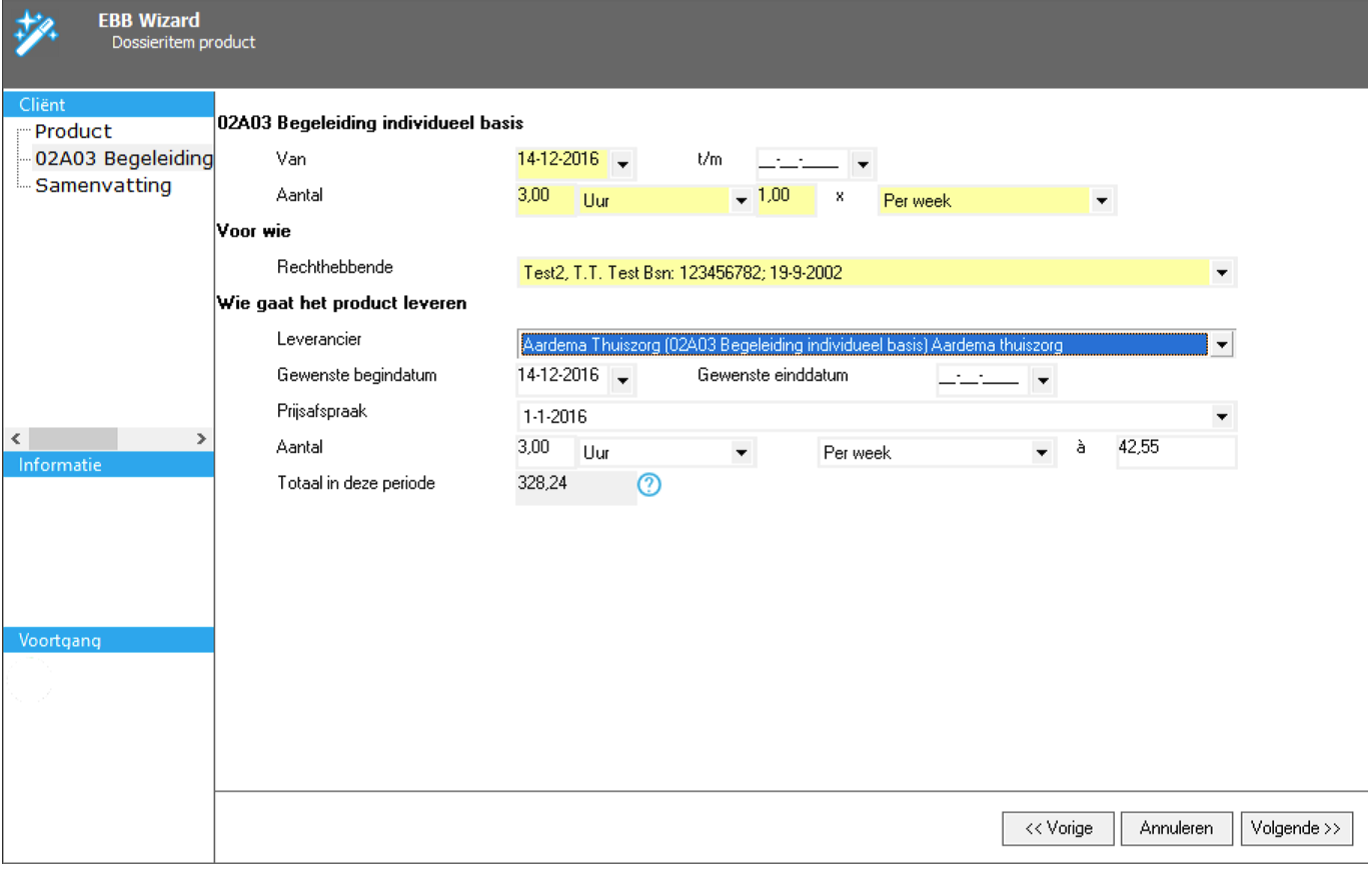The image size is (1368, 871).
Task: Open the Van date picker dropdown
Action: point(622,162)
